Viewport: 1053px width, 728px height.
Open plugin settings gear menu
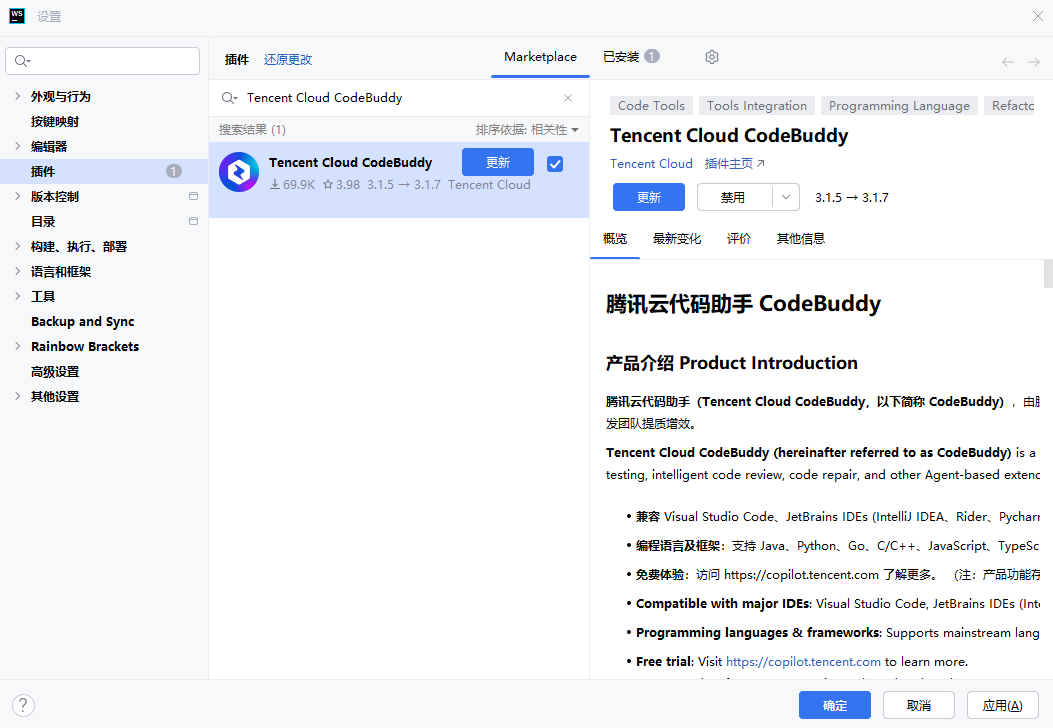tap(712, 57)
